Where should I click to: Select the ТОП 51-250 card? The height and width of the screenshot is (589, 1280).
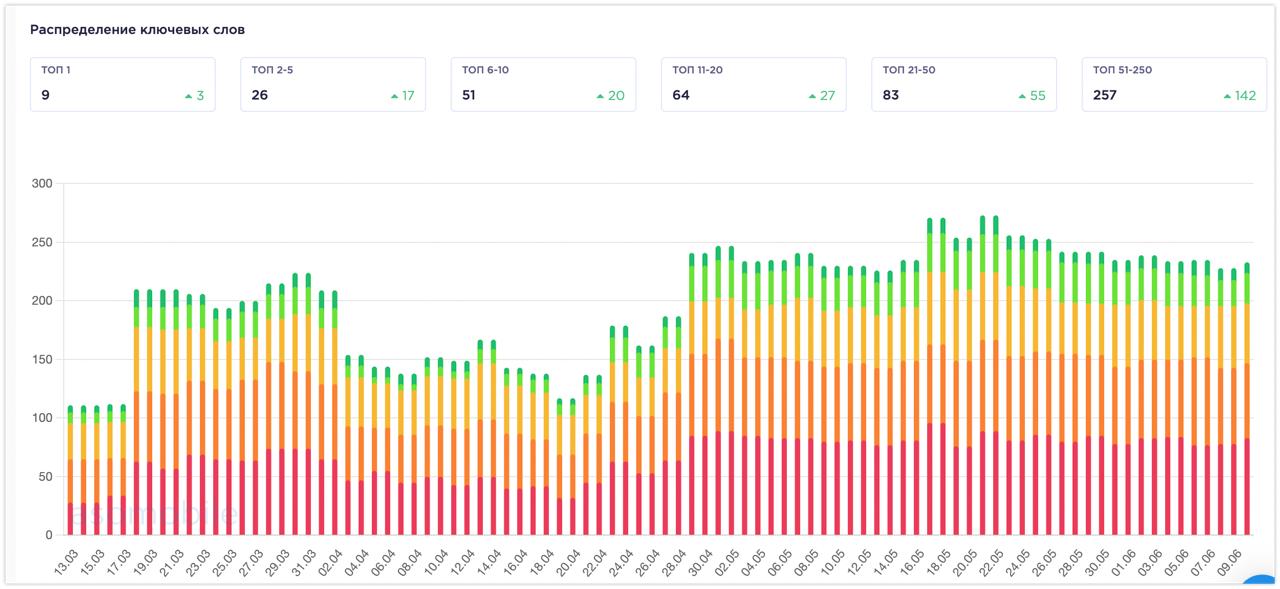(x=1173, y=84)
